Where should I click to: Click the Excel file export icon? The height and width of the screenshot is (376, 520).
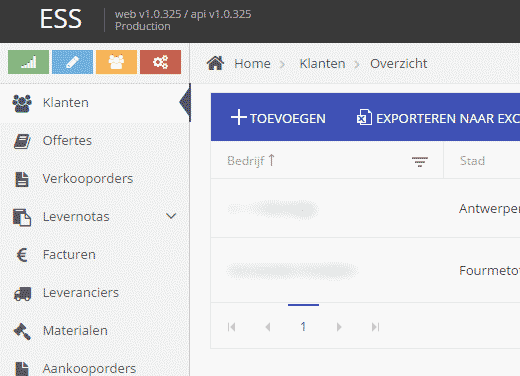(364, 117)
